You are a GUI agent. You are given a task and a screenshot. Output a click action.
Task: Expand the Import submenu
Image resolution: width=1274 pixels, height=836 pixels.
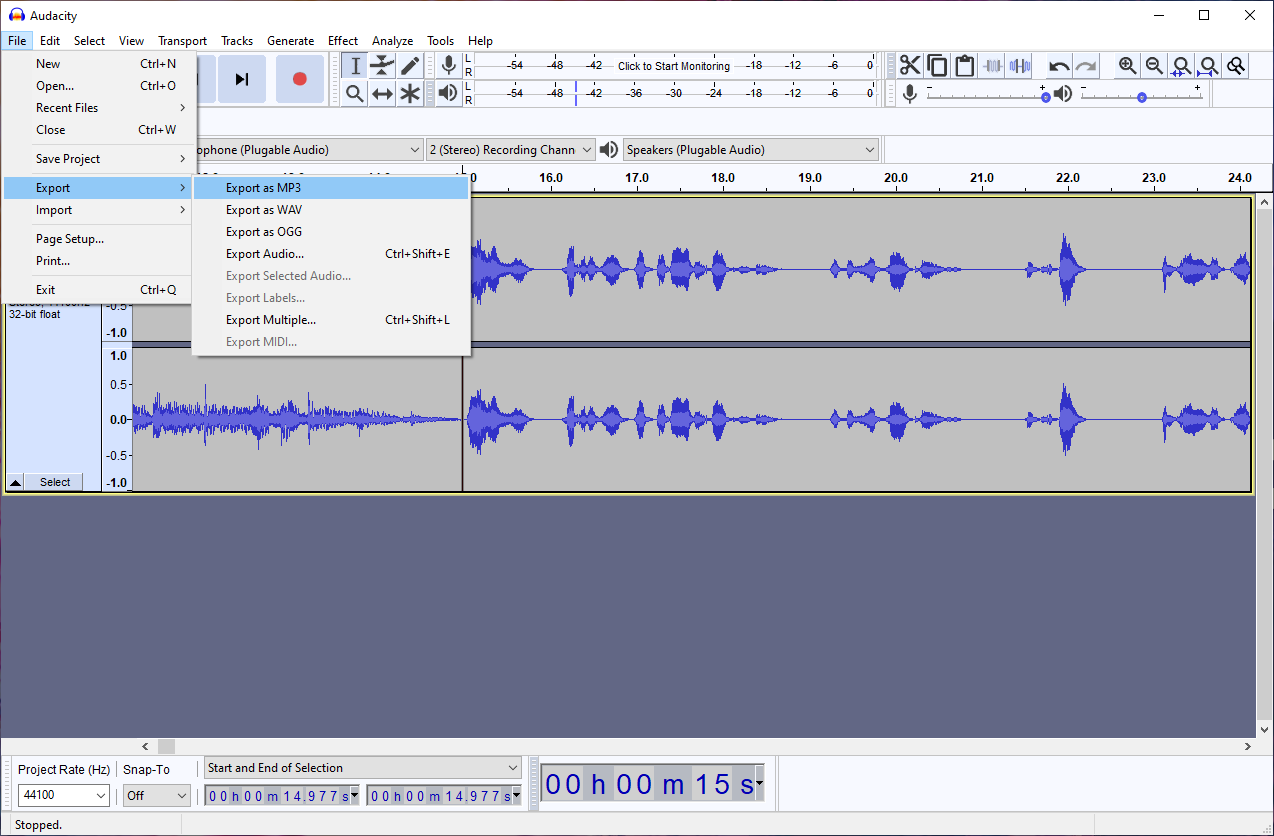(98, 210)
